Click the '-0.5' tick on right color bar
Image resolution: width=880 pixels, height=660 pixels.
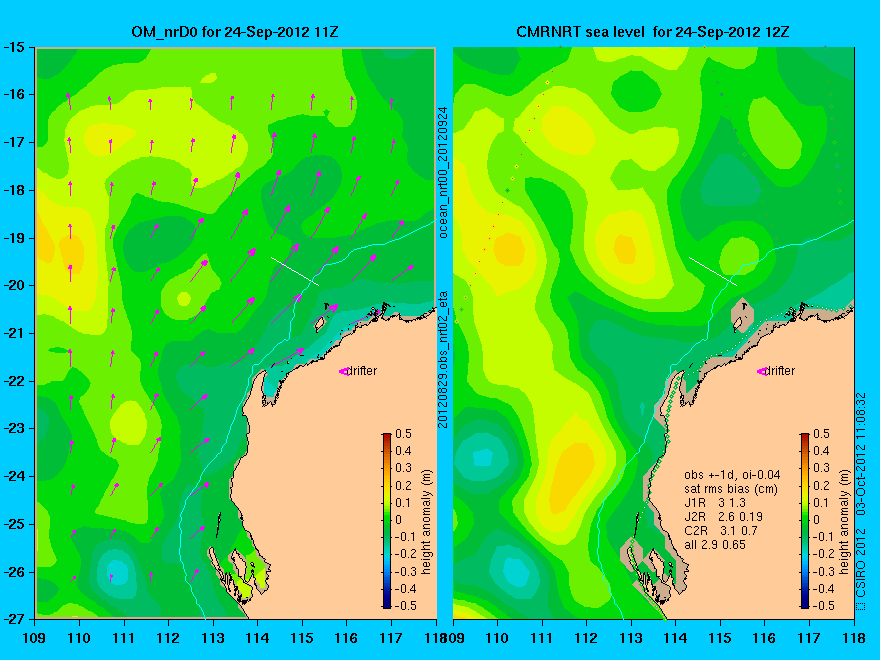pos(824,606)
